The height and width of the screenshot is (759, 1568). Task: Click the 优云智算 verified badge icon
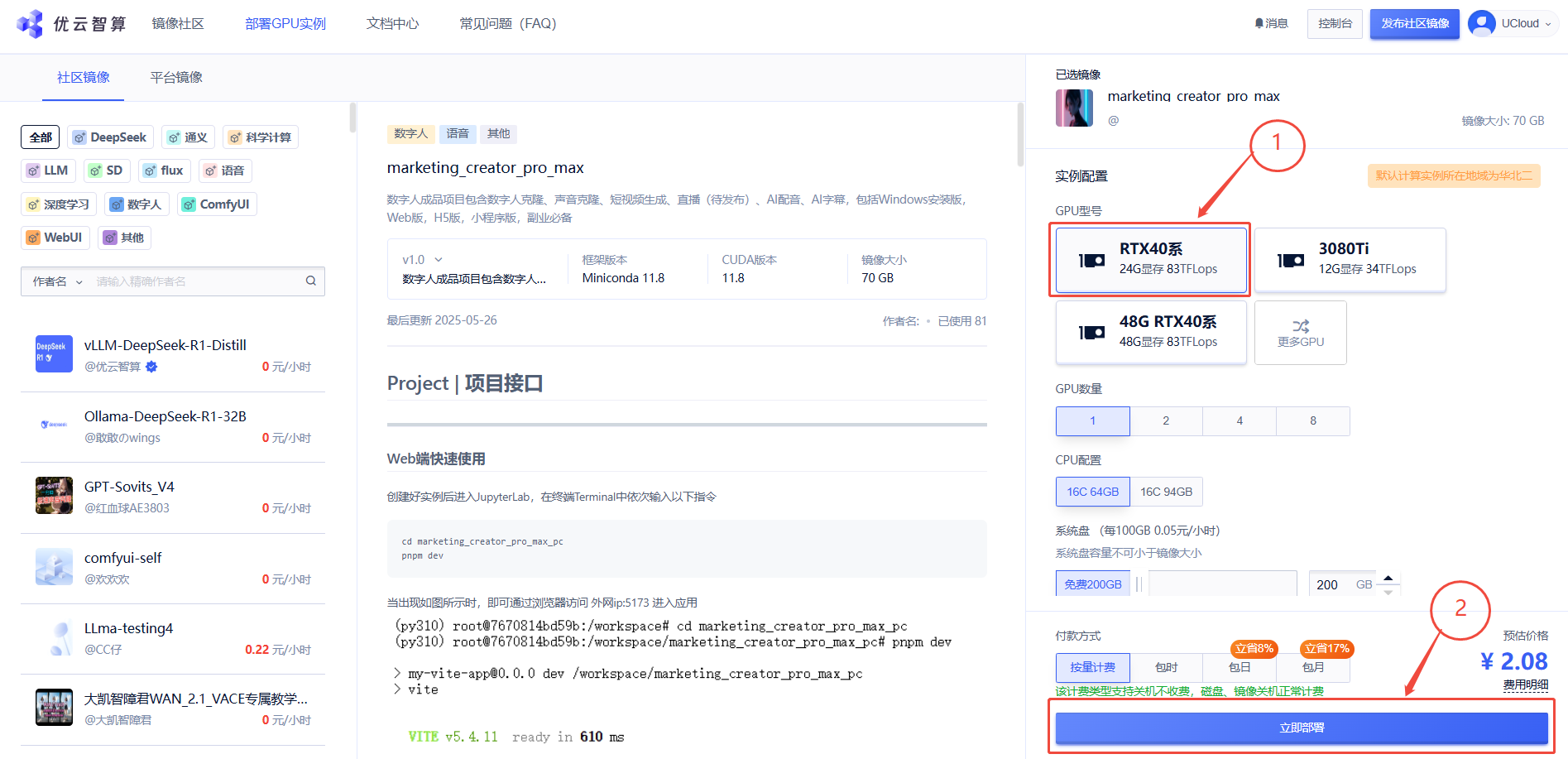click(151, 367)
